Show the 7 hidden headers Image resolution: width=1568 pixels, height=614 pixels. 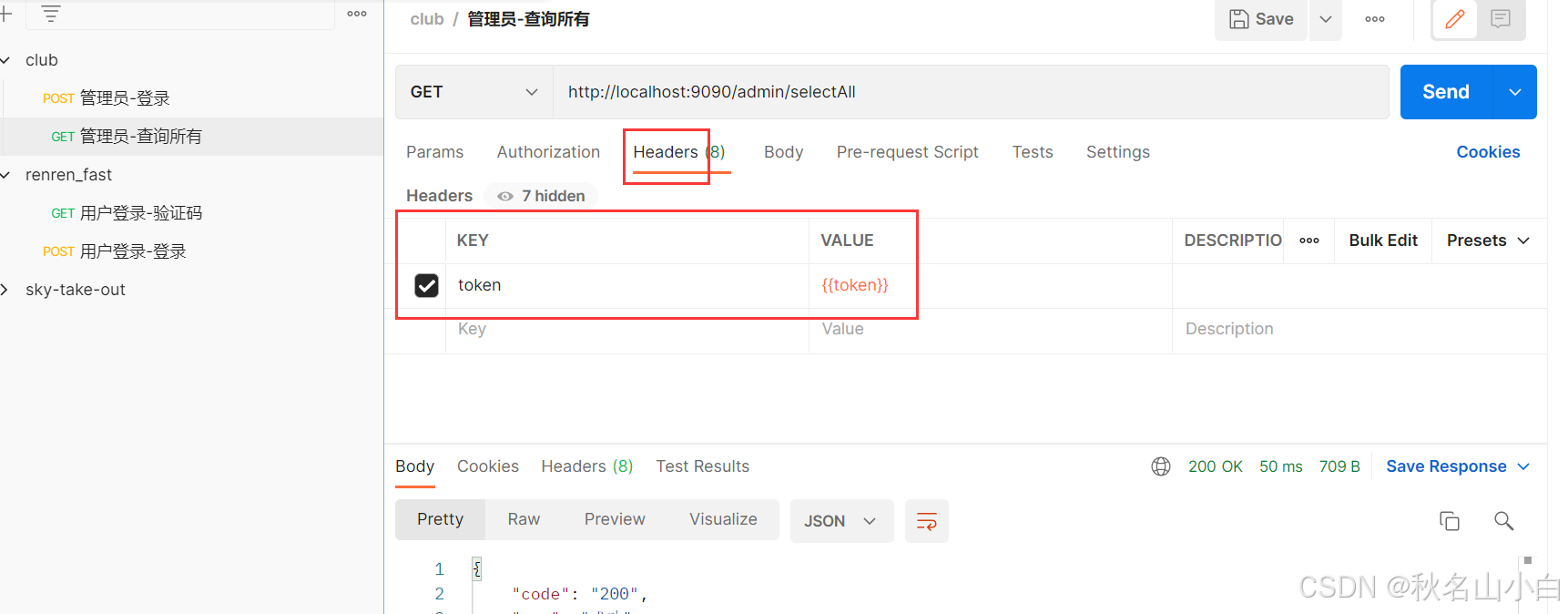click(541, 196)
